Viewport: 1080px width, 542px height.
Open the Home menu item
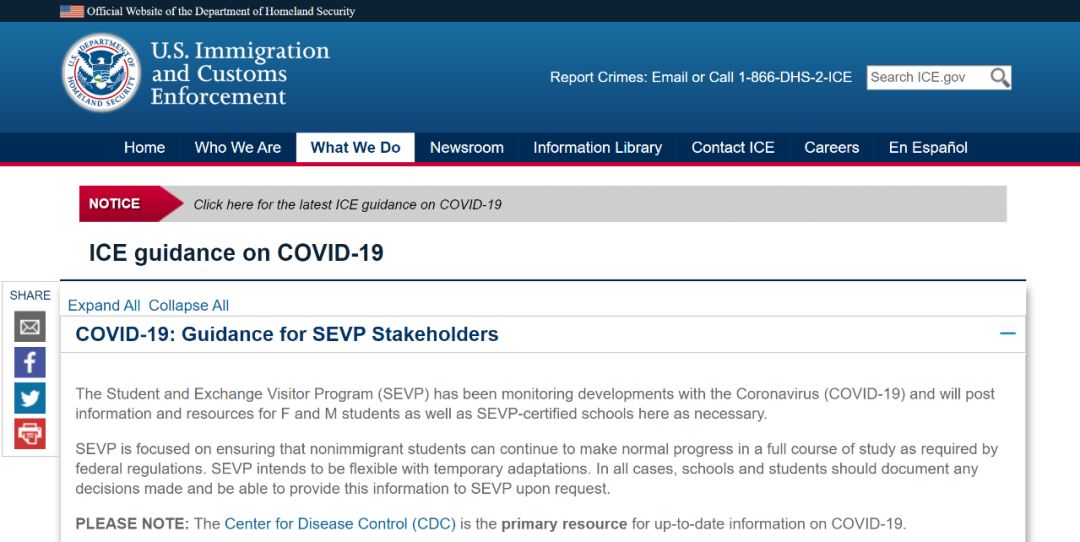click(x=144, y=147)
